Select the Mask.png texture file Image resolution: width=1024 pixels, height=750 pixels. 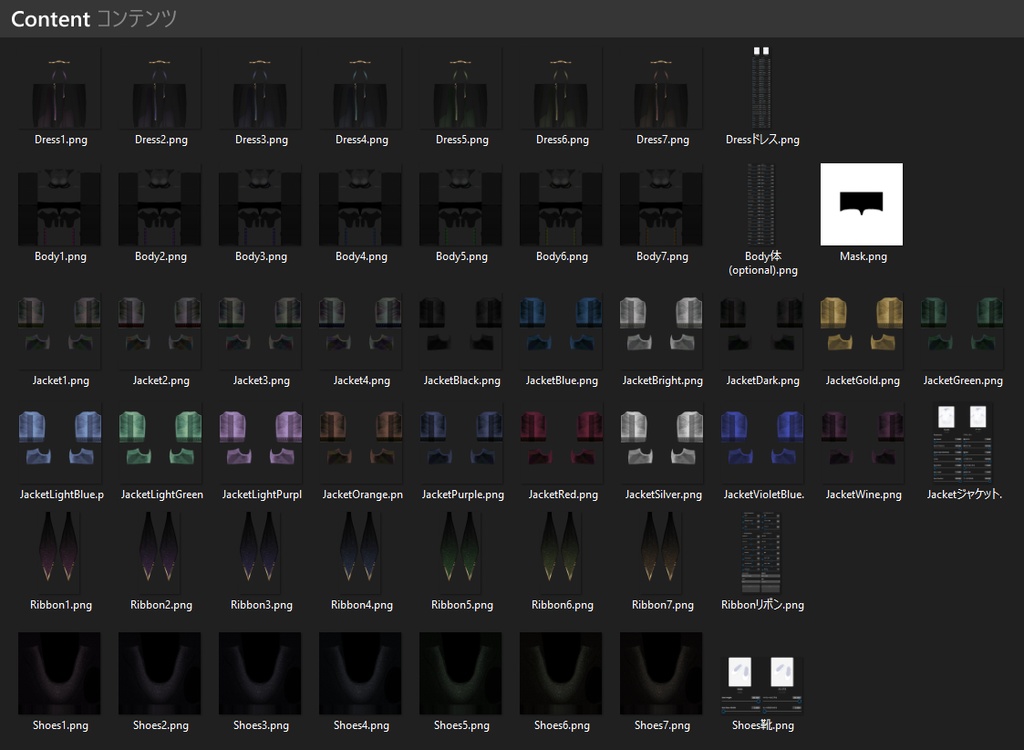[x=861, y=203]
